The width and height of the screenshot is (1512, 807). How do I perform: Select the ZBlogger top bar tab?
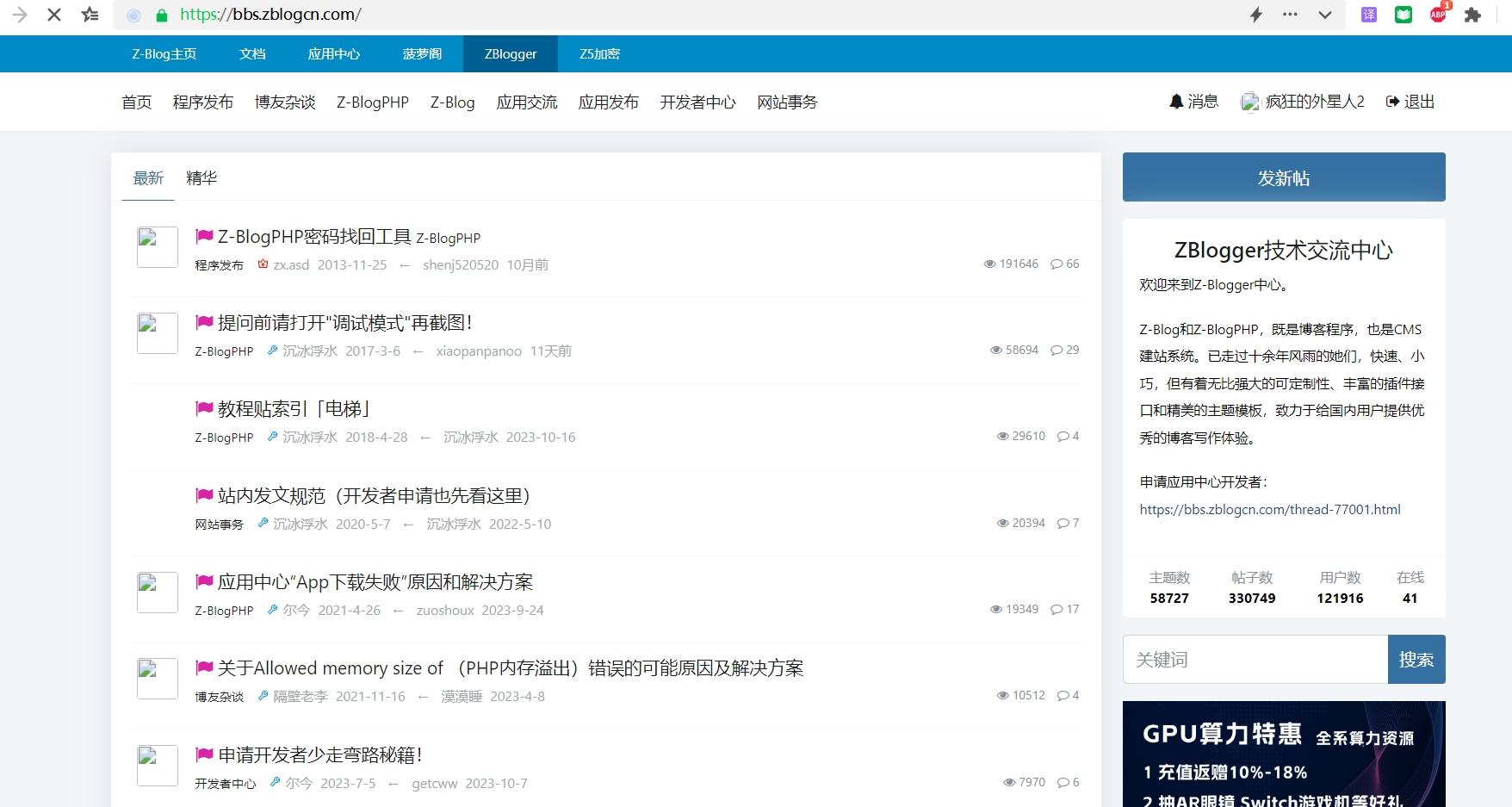(x=511, y=54)
